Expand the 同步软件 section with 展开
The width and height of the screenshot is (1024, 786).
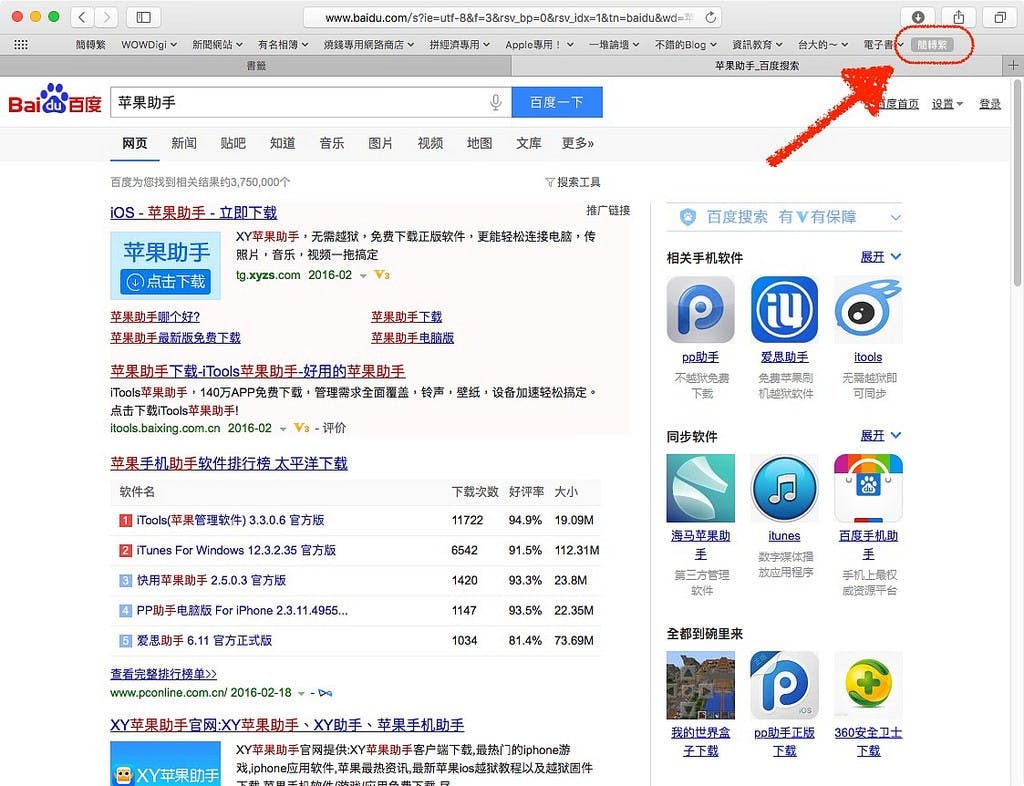pyautogui.click(x=880, y=435)
